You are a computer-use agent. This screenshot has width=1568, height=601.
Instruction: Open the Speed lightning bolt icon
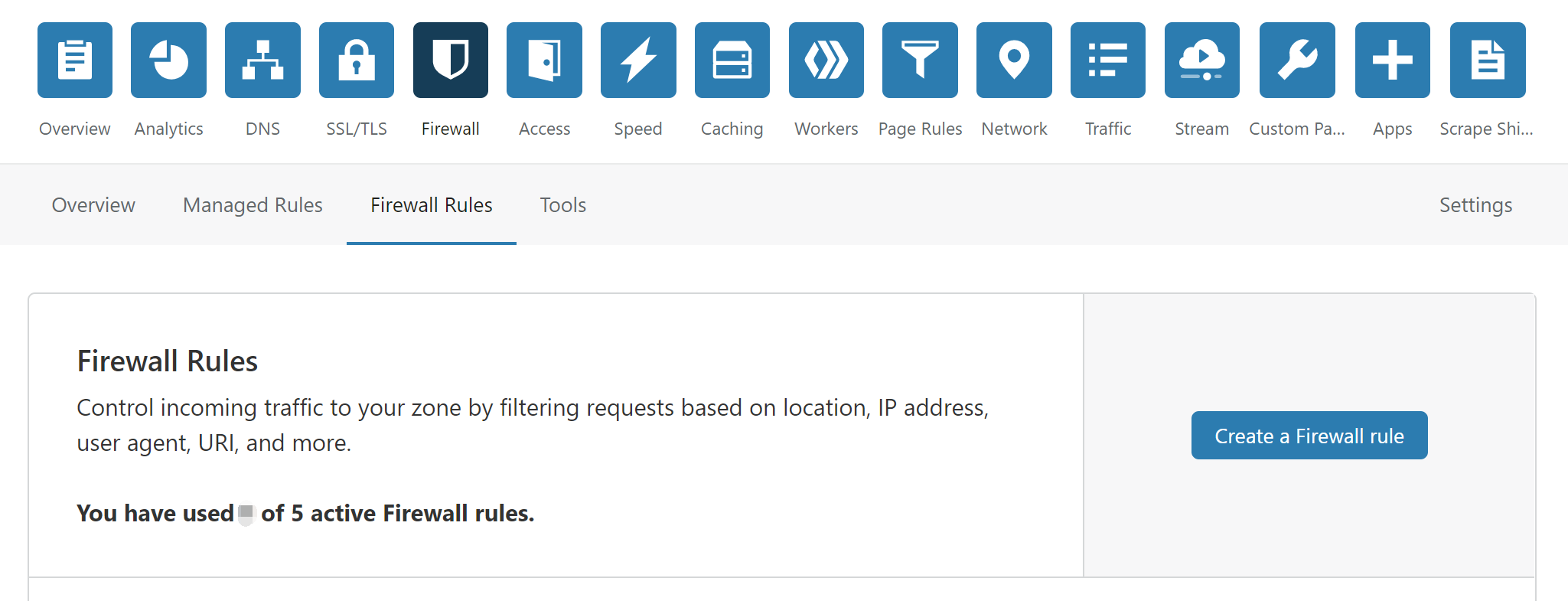[x=638, y=60]
